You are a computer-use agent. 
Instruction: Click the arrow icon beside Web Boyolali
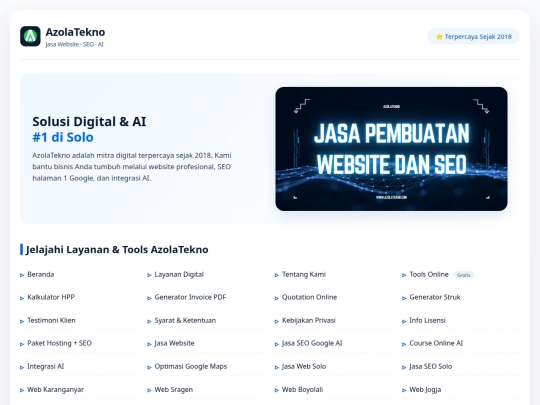tap(277, 391)
